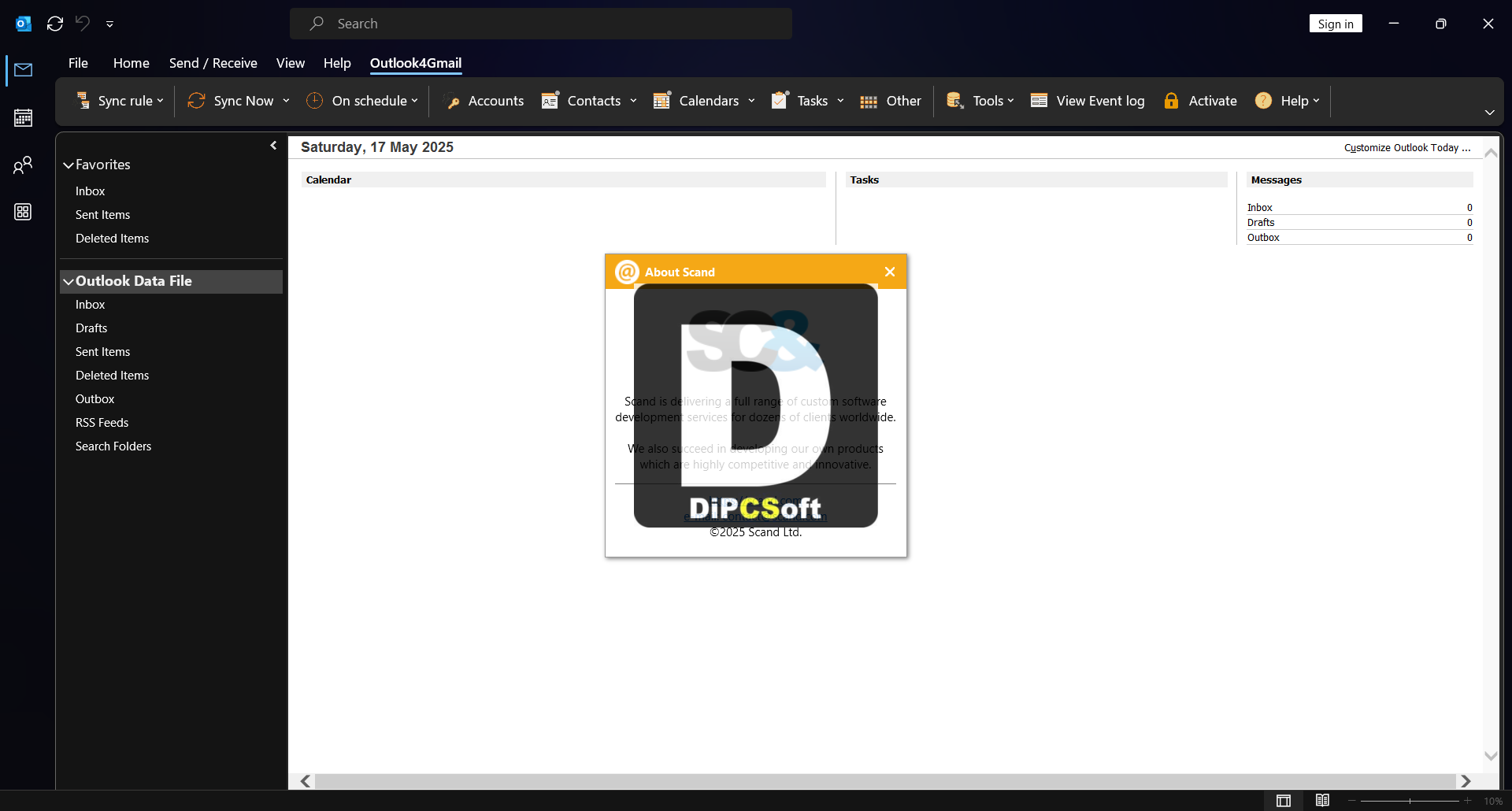This screenshot has width=1512, height=811.
Task: Open View Event log
Action: (x=1088, y=101)
